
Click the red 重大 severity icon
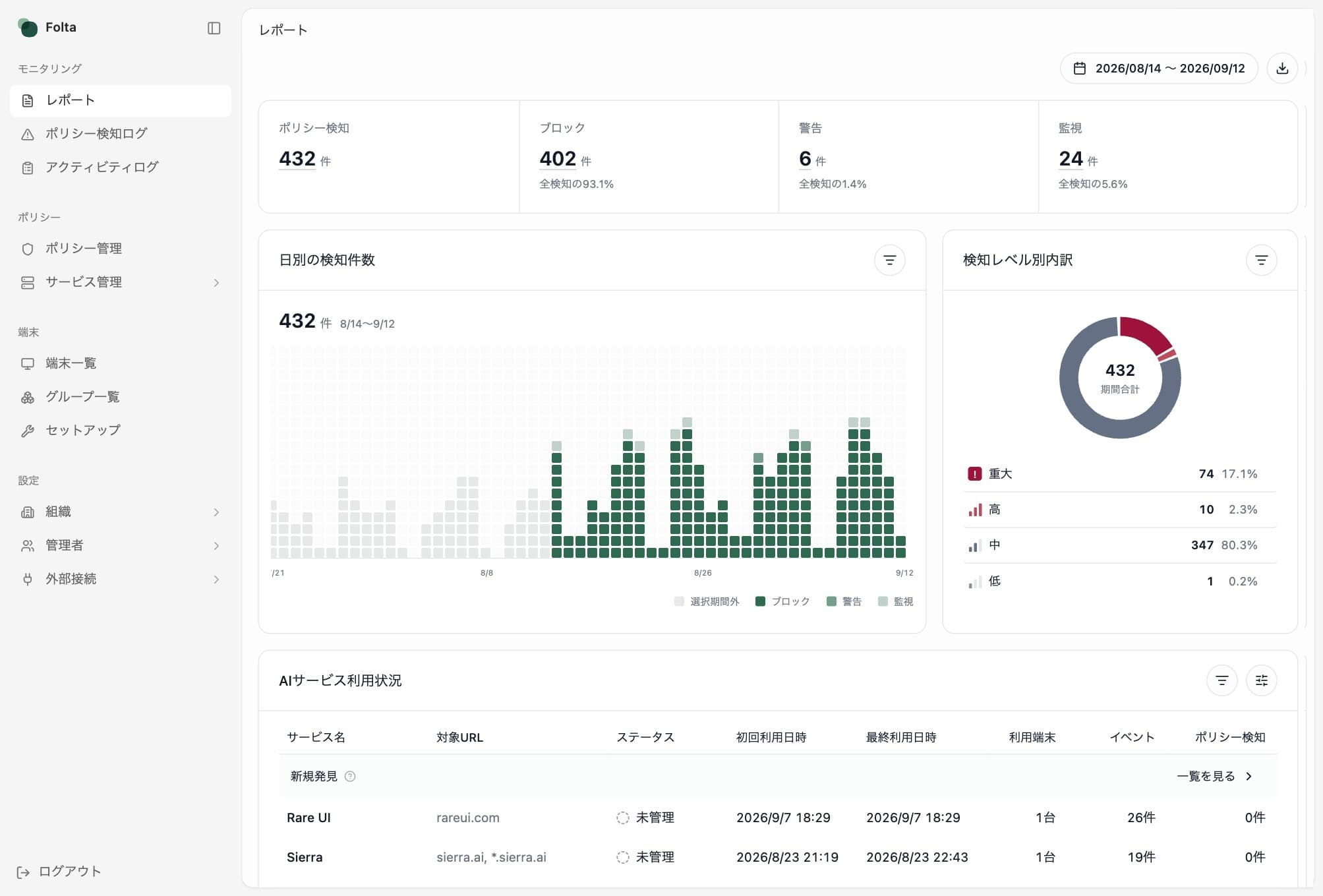pos(974,474)
